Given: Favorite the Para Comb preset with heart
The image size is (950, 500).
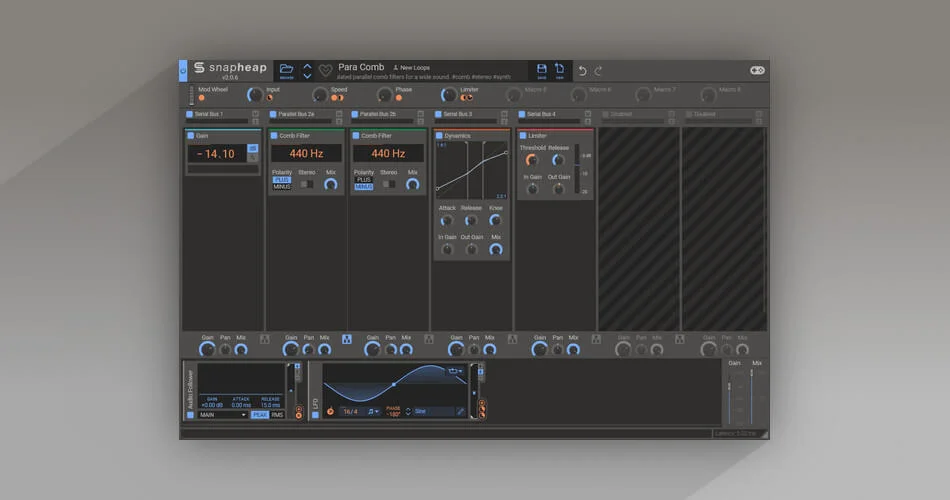Looking at the screenshot, I should (x=325, y=71).
